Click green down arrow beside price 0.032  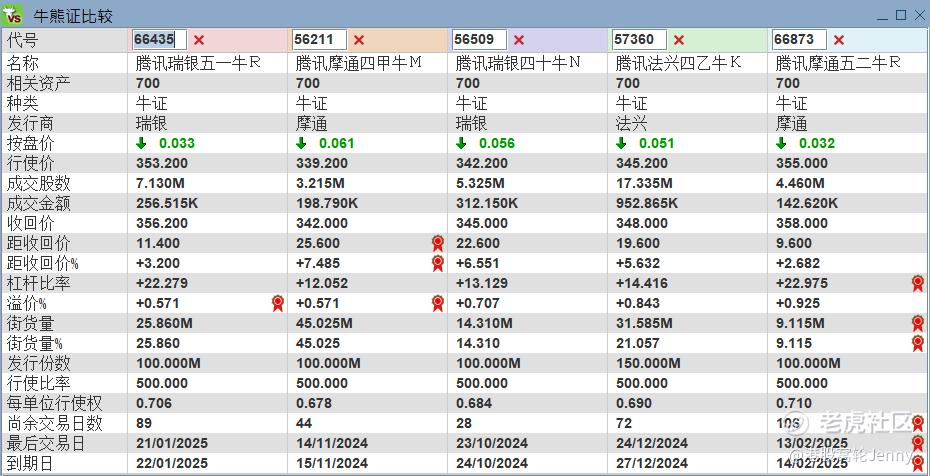coord(781,143)
